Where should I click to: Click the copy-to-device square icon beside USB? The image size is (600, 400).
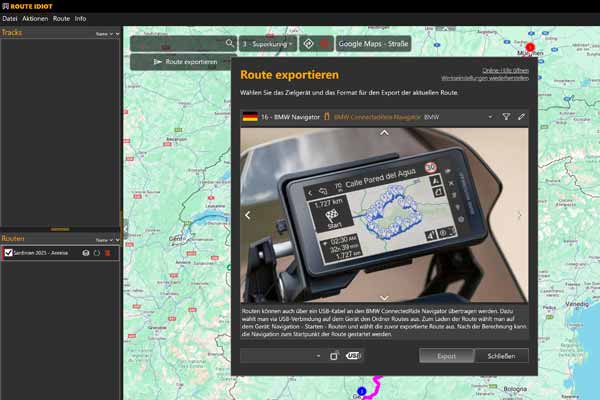point(334,356)
